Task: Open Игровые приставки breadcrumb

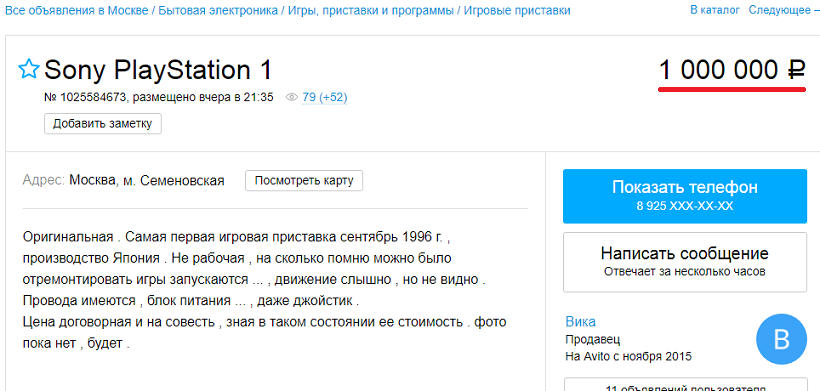Action: 517,10
